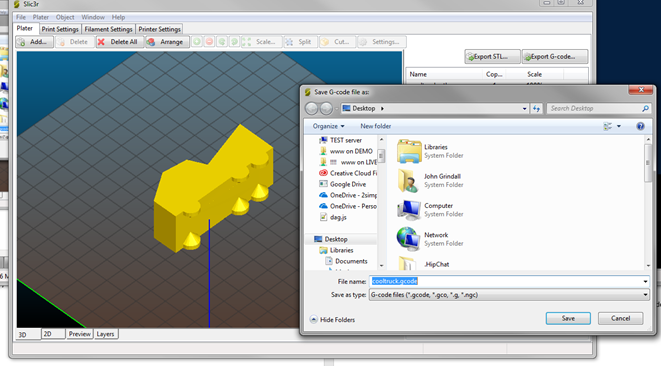Click the refresh icon beside address bar

536,108
